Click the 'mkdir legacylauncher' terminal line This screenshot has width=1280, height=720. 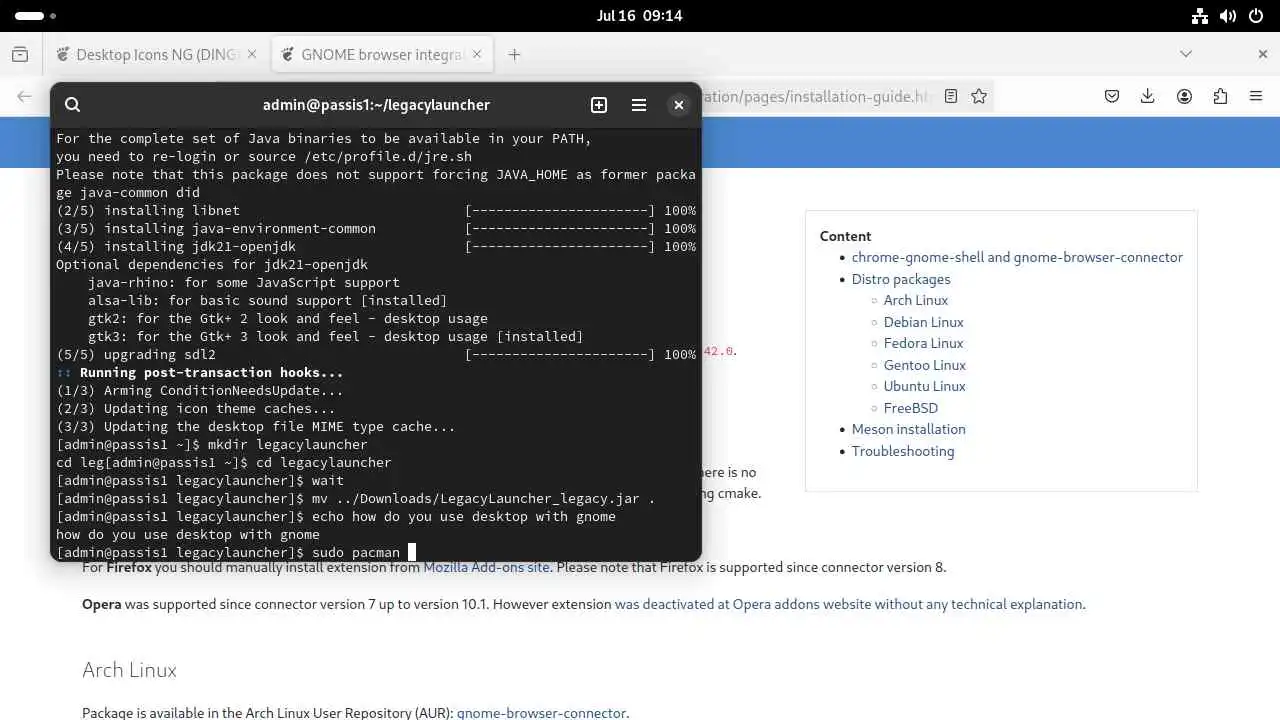[212, 444]
